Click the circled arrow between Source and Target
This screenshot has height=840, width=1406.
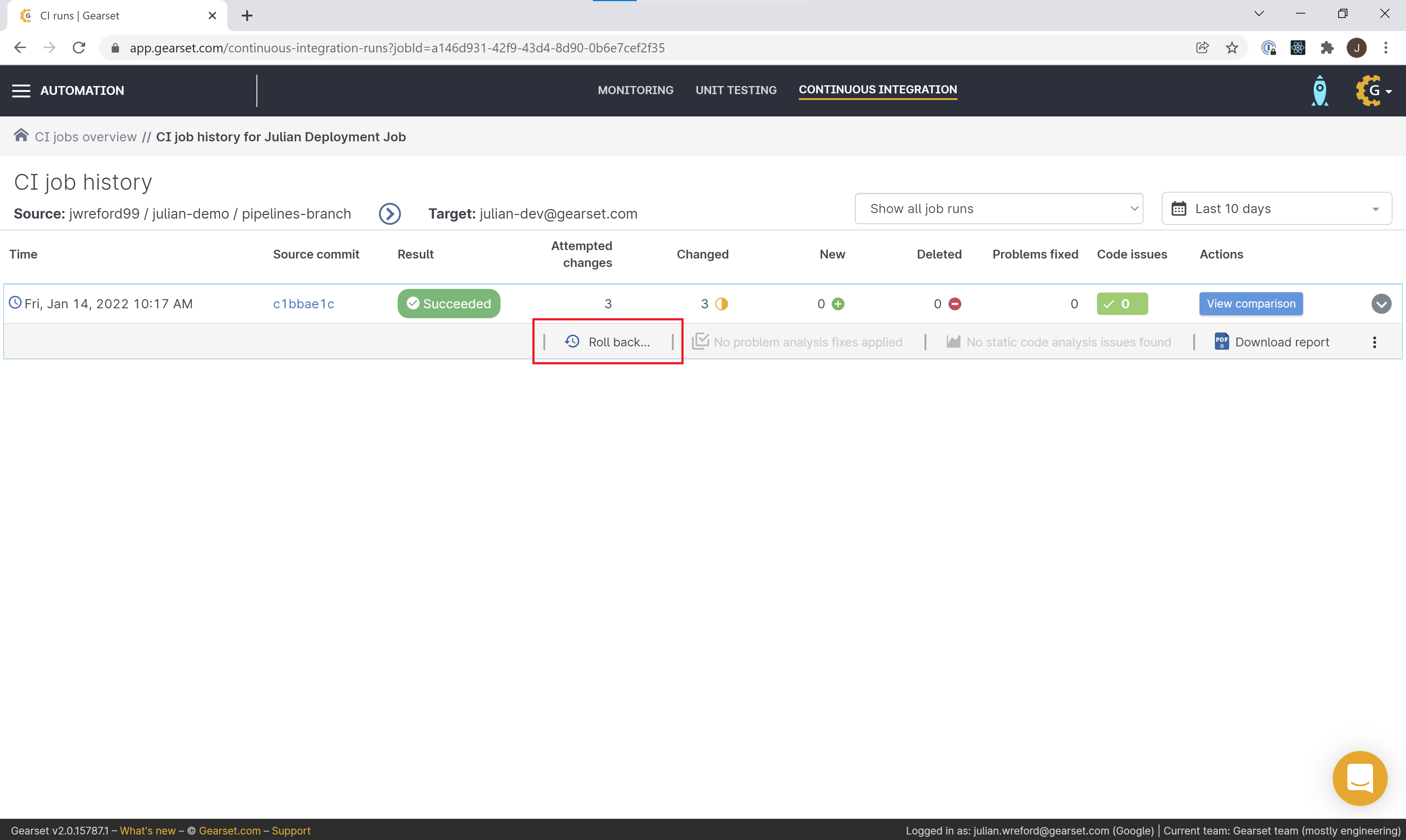click(390, 213)
